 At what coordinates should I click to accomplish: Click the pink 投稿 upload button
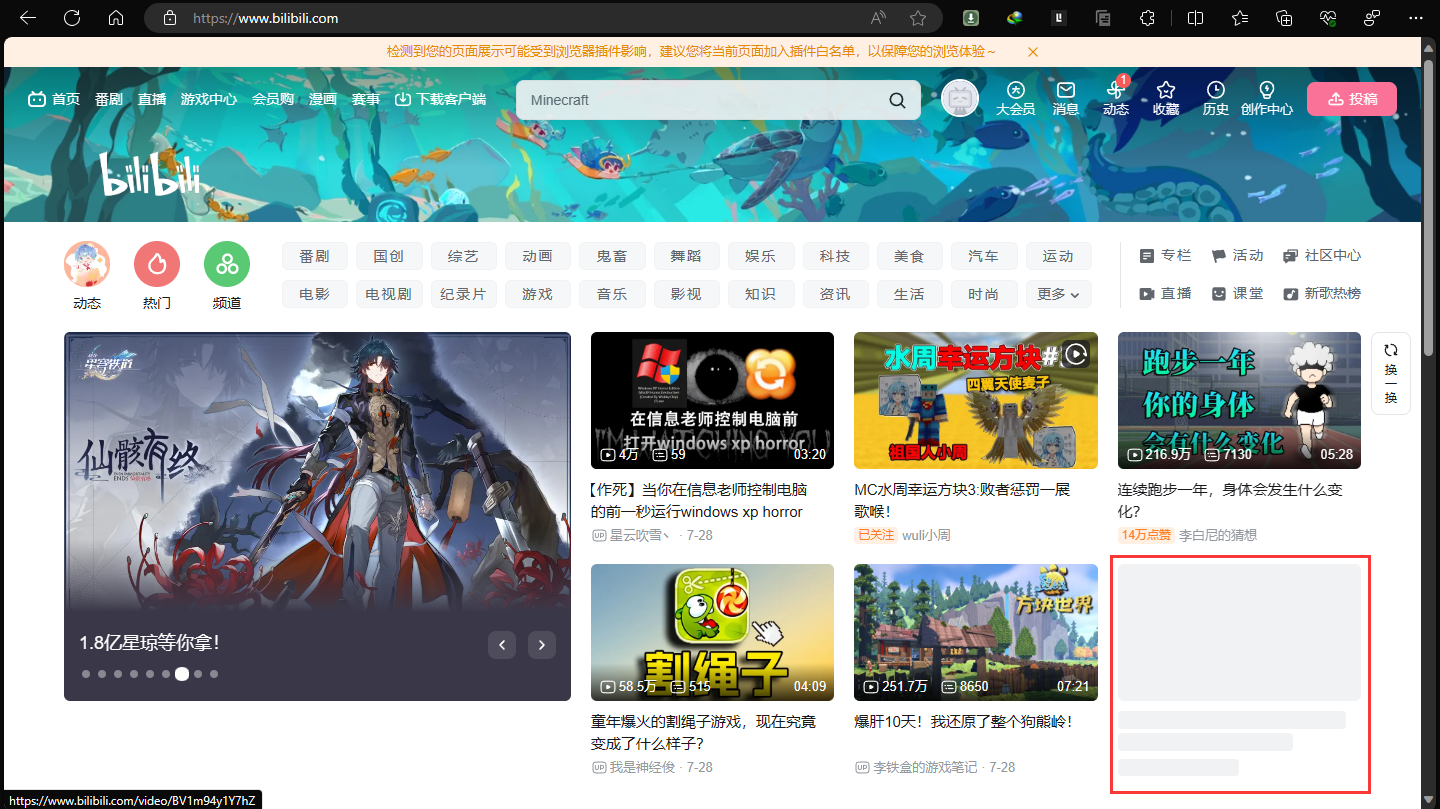pos(1351,98)
